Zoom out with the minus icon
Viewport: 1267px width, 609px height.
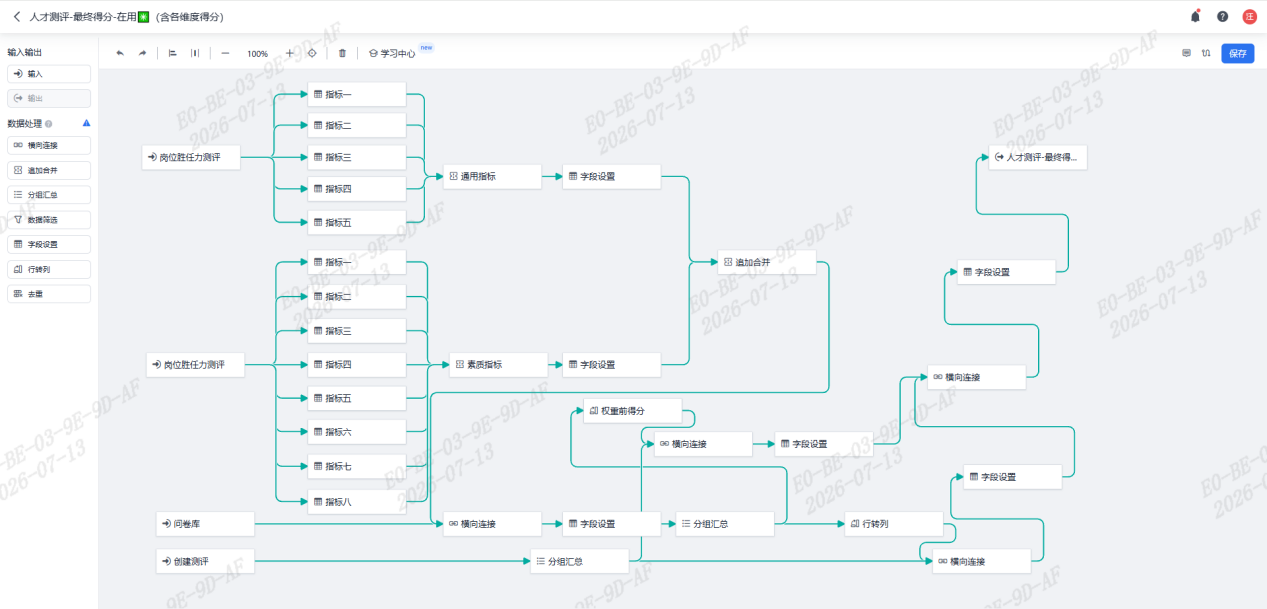(x=225, y=53)
